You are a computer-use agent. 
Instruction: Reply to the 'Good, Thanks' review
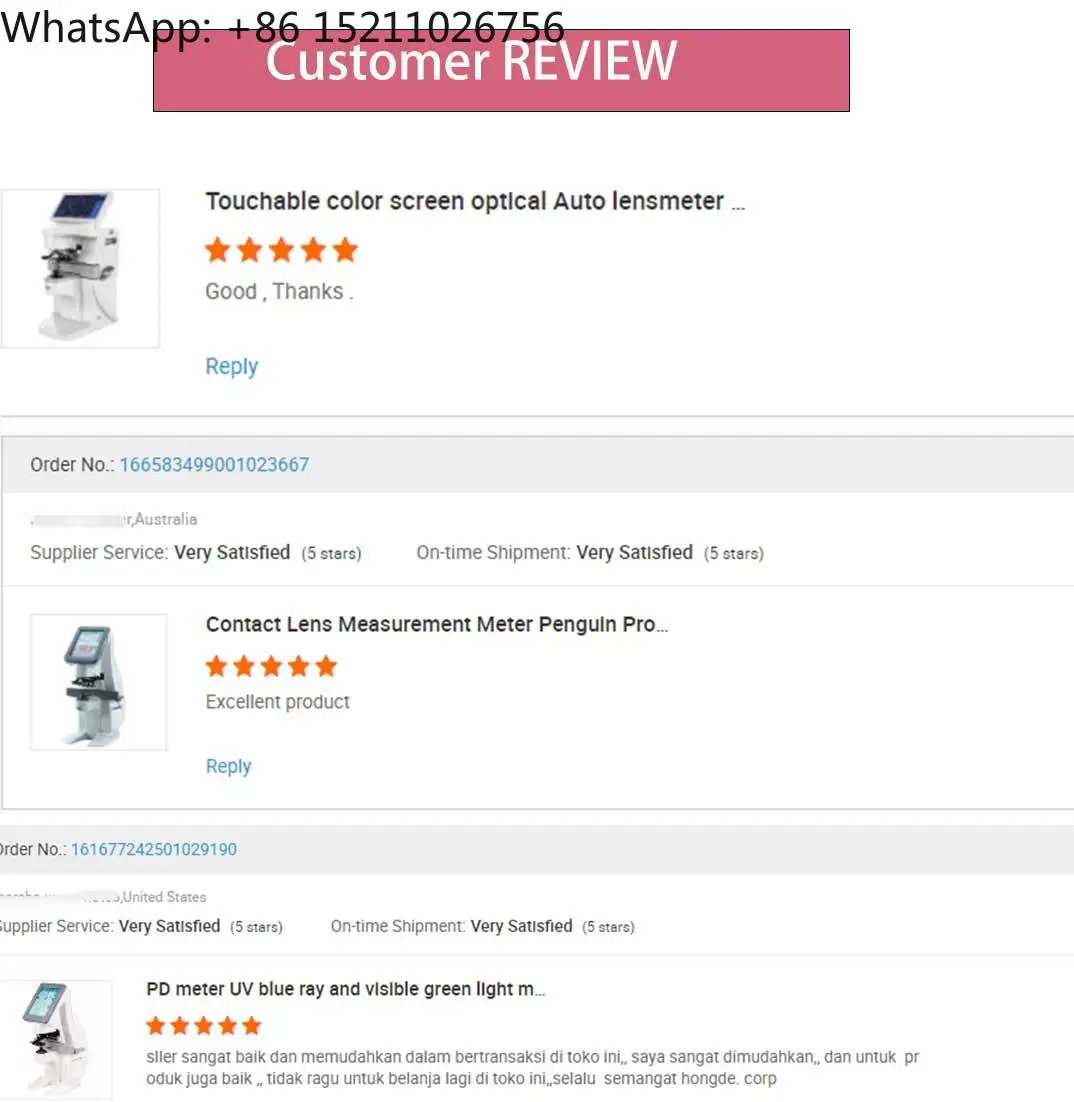[x=231, y=366]
